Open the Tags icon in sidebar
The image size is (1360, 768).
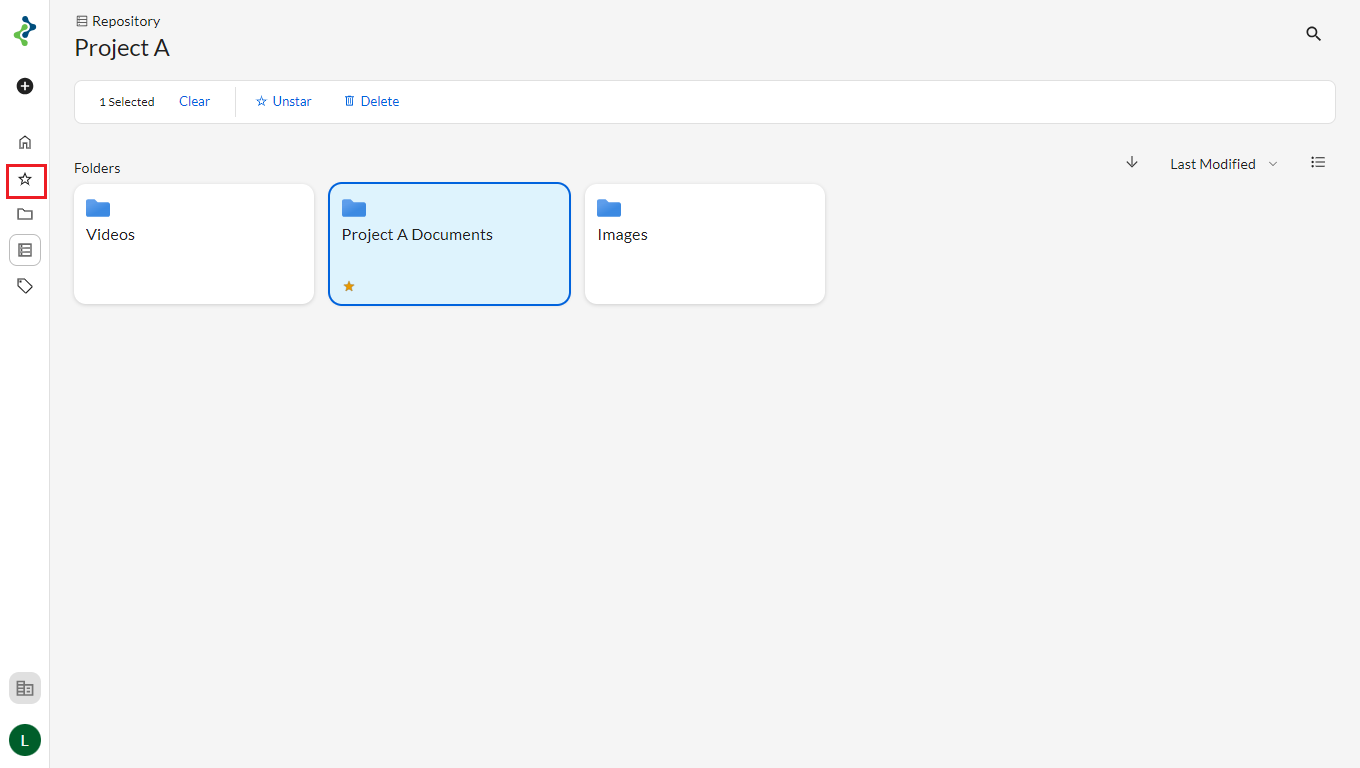point(25,286)
